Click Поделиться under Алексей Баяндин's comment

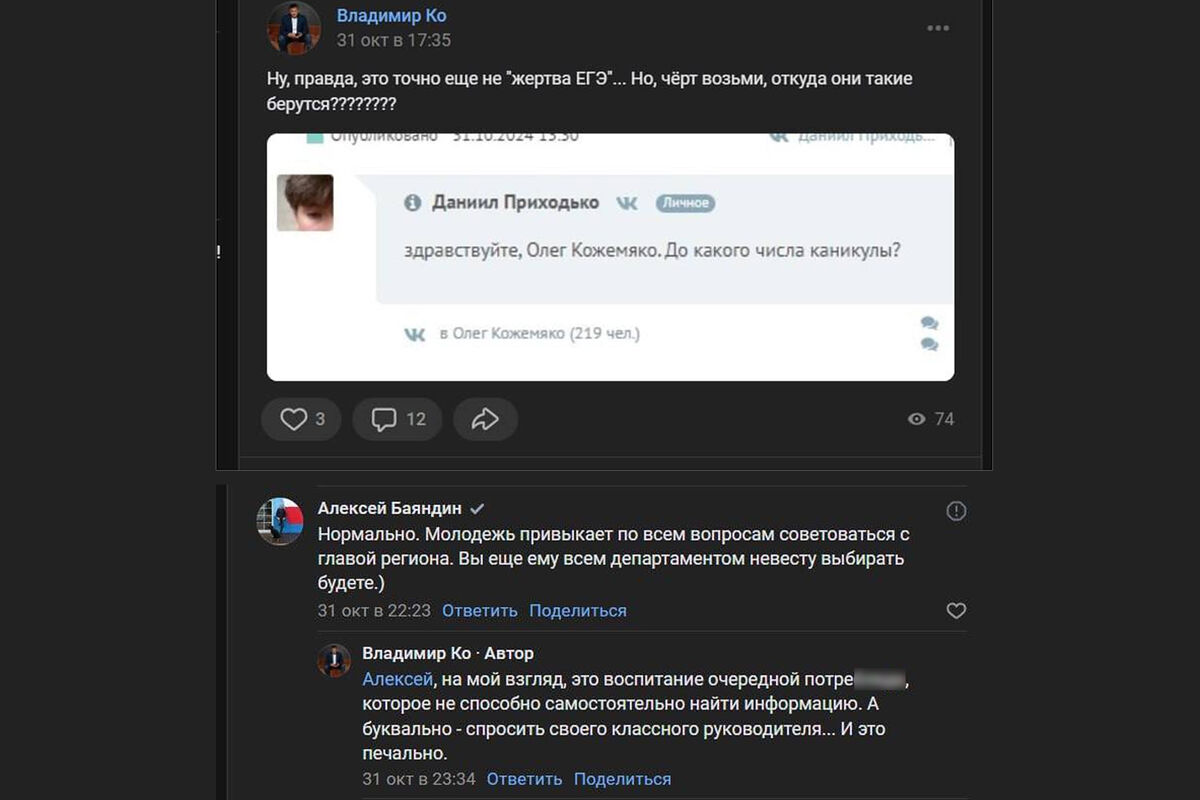(578, 611)
